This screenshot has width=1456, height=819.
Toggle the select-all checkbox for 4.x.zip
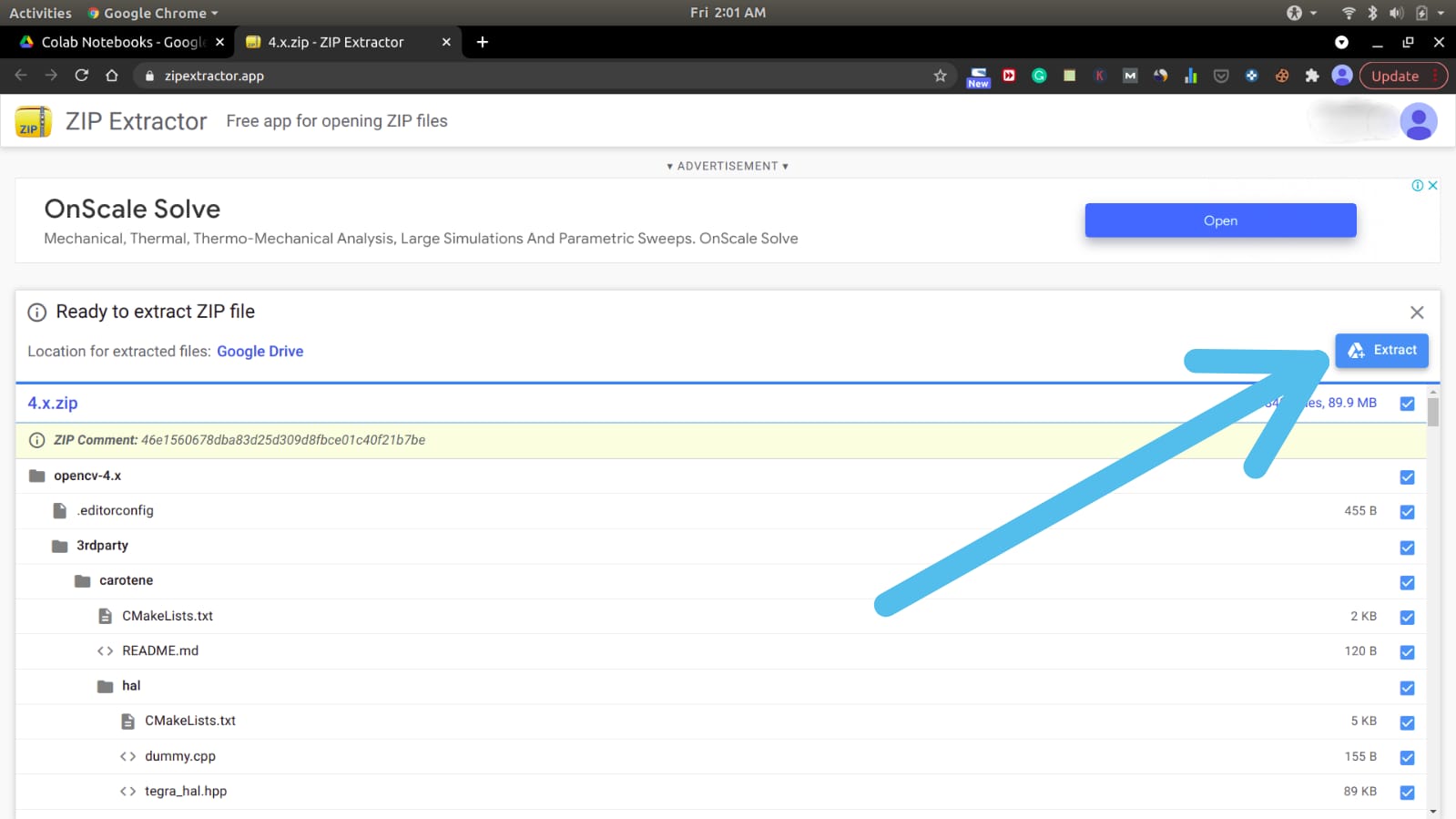[x=1407, y=404]
